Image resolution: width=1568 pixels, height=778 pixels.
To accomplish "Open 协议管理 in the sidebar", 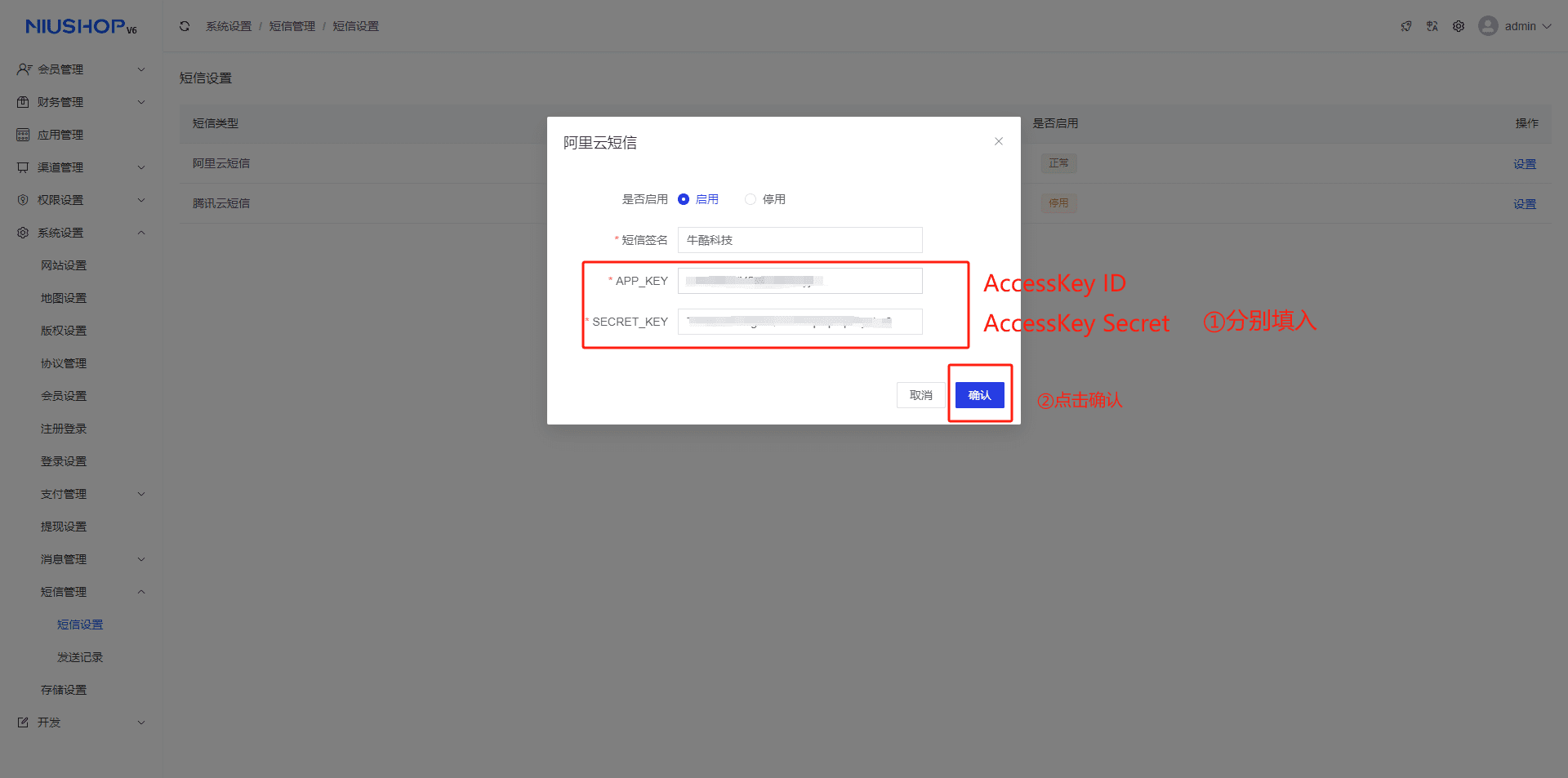I will (64, 363).
